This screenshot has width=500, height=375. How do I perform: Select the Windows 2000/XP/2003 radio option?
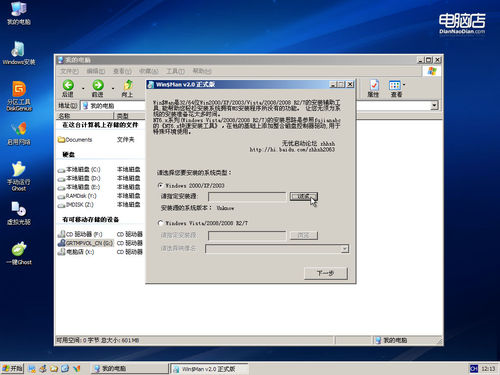[160, 185]
